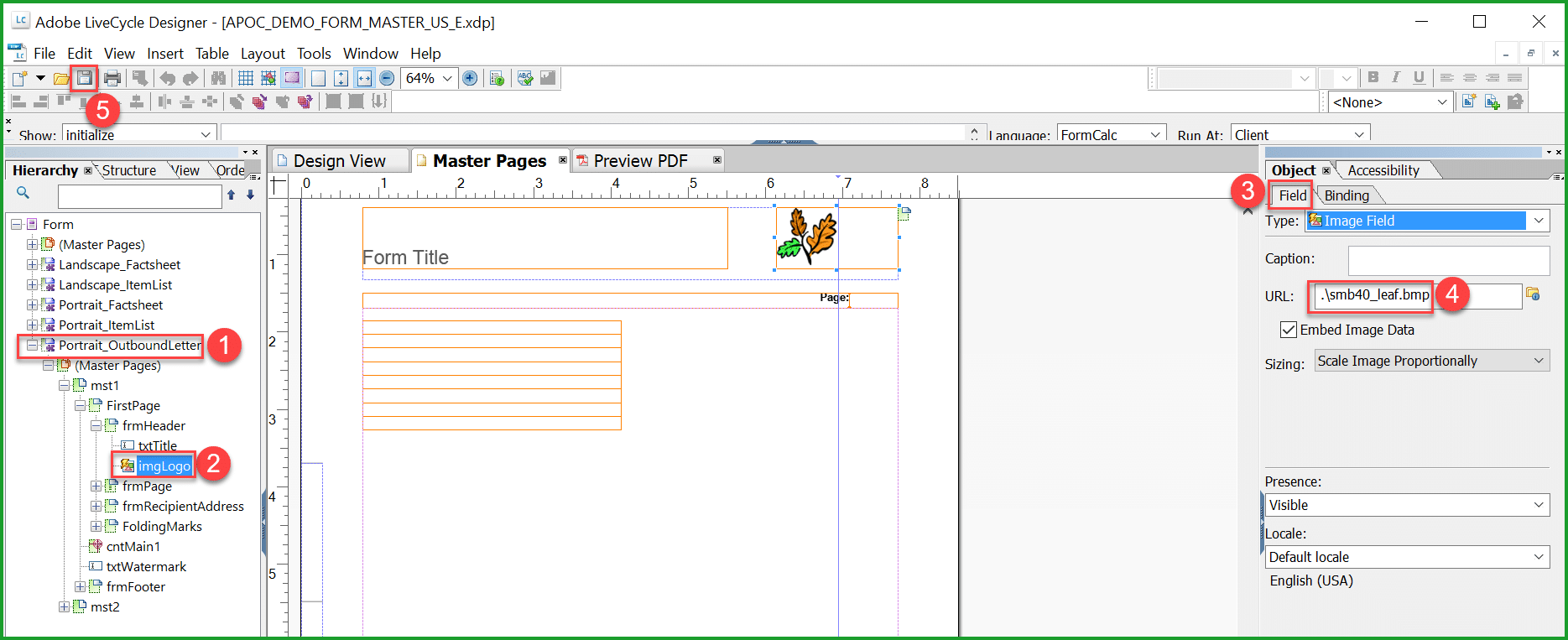Click the Zoom Out minus icon
This screenshot has height=640, width=1568.
click(387, 79)
